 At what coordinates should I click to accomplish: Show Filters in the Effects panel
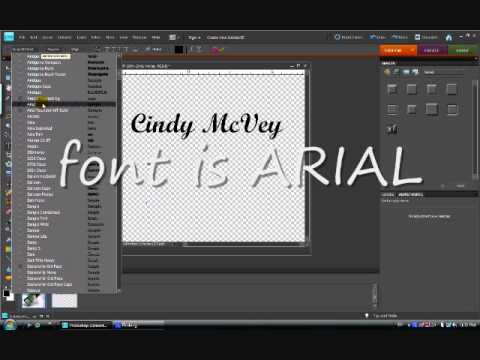[387, 72]
